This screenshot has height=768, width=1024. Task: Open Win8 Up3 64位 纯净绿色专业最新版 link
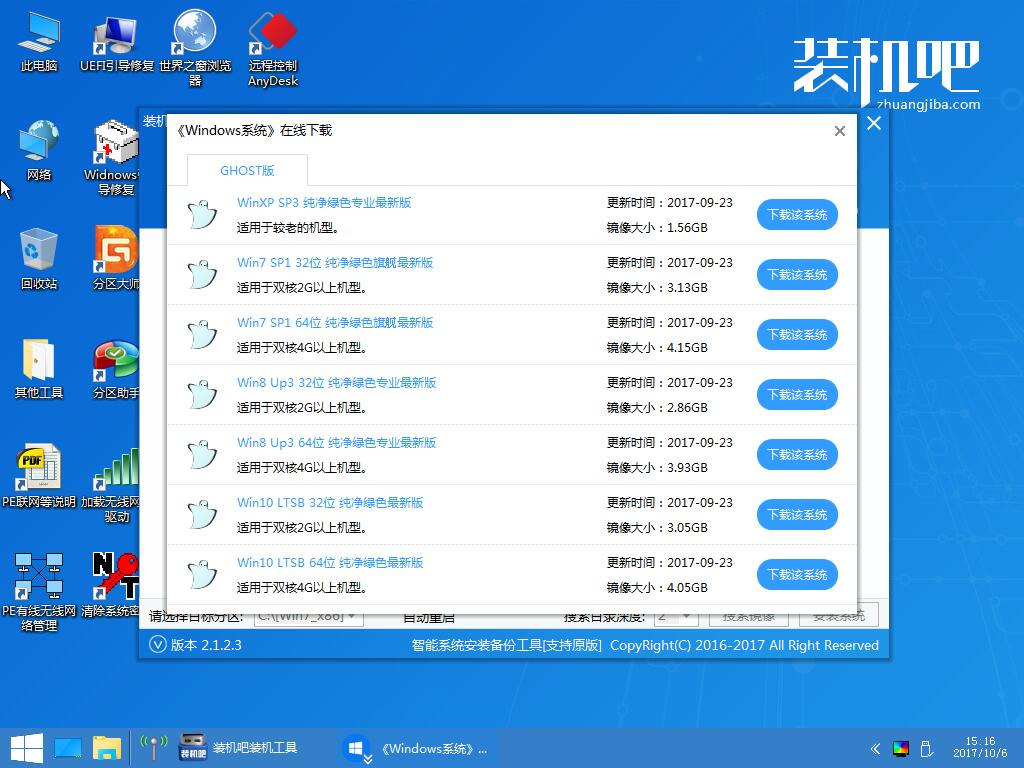tap(336, 443)
